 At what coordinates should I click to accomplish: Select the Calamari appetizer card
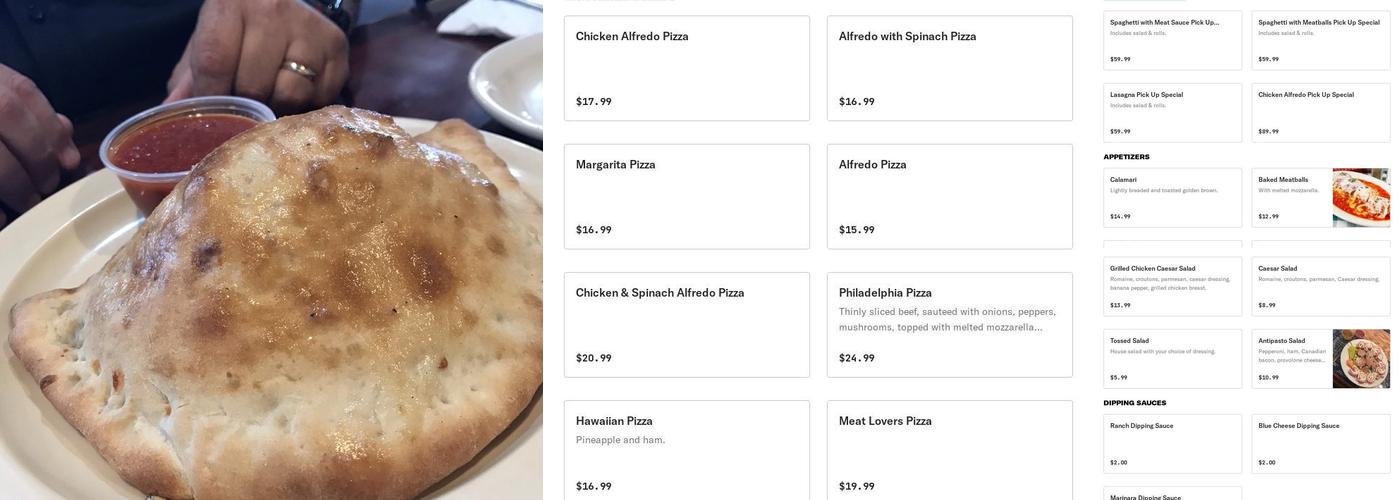point(1172,197)
